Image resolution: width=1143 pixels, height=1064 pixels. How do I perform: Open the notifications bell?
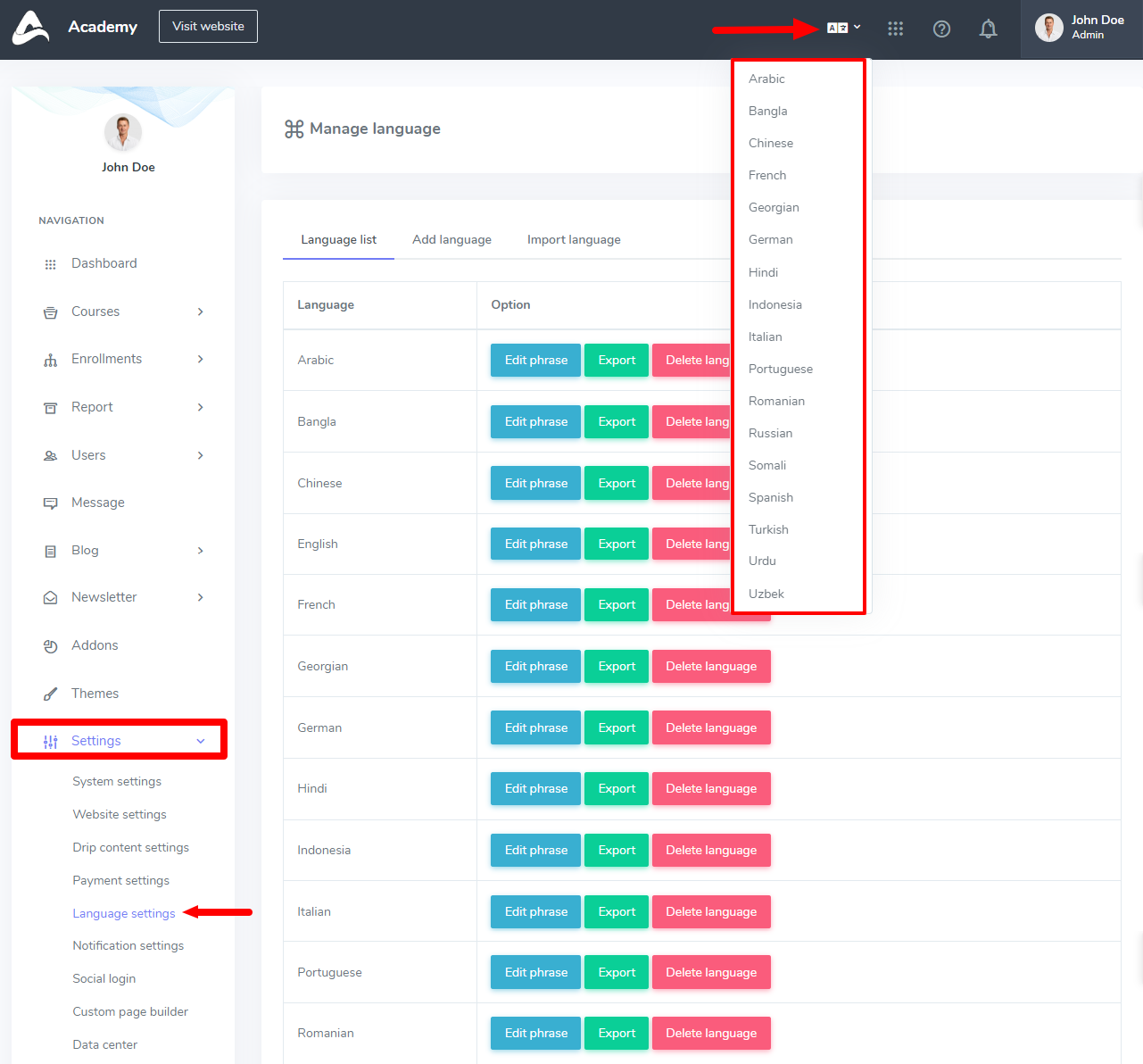[x=988, y=29]
